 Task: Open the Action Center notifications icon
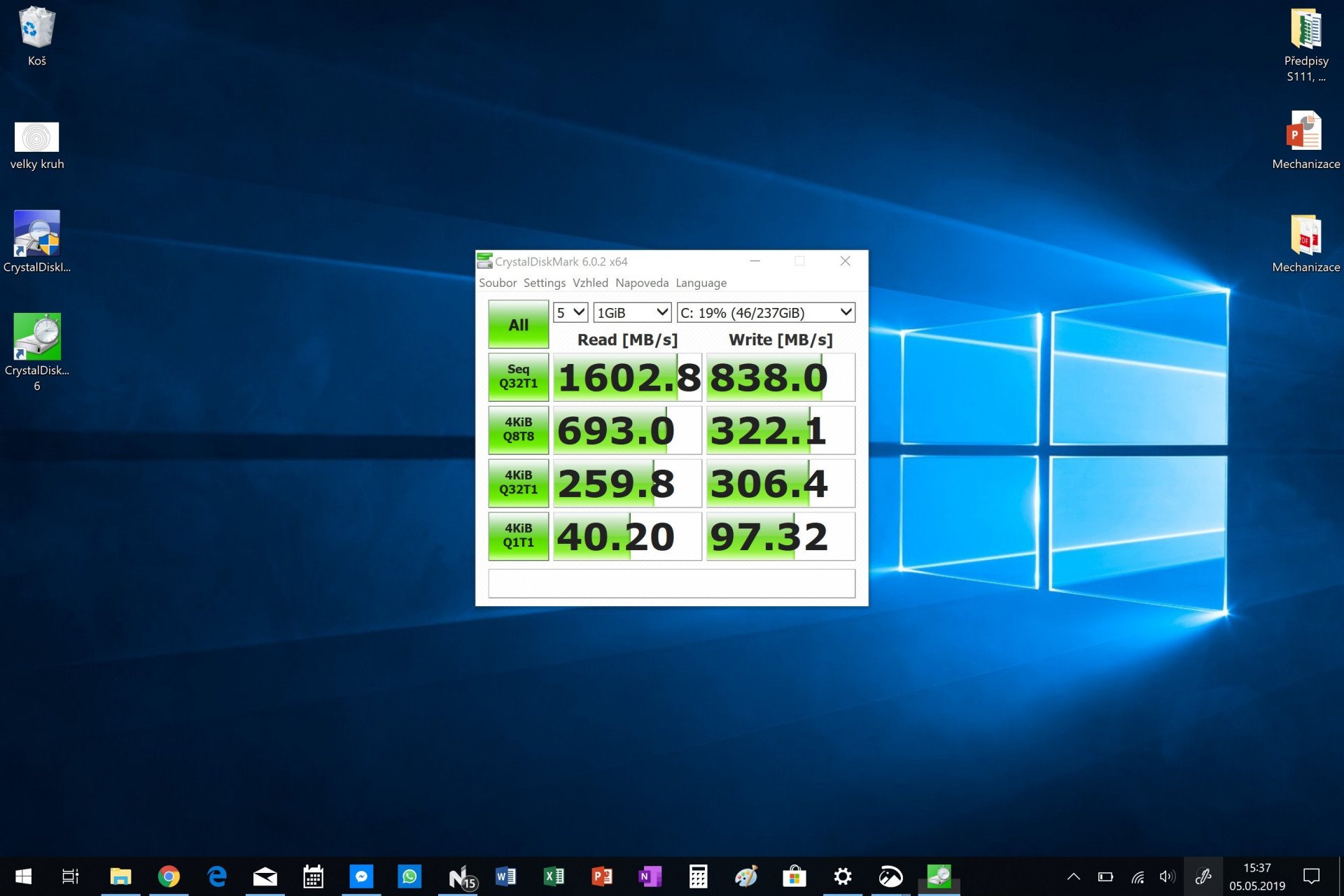[1311, 876]
